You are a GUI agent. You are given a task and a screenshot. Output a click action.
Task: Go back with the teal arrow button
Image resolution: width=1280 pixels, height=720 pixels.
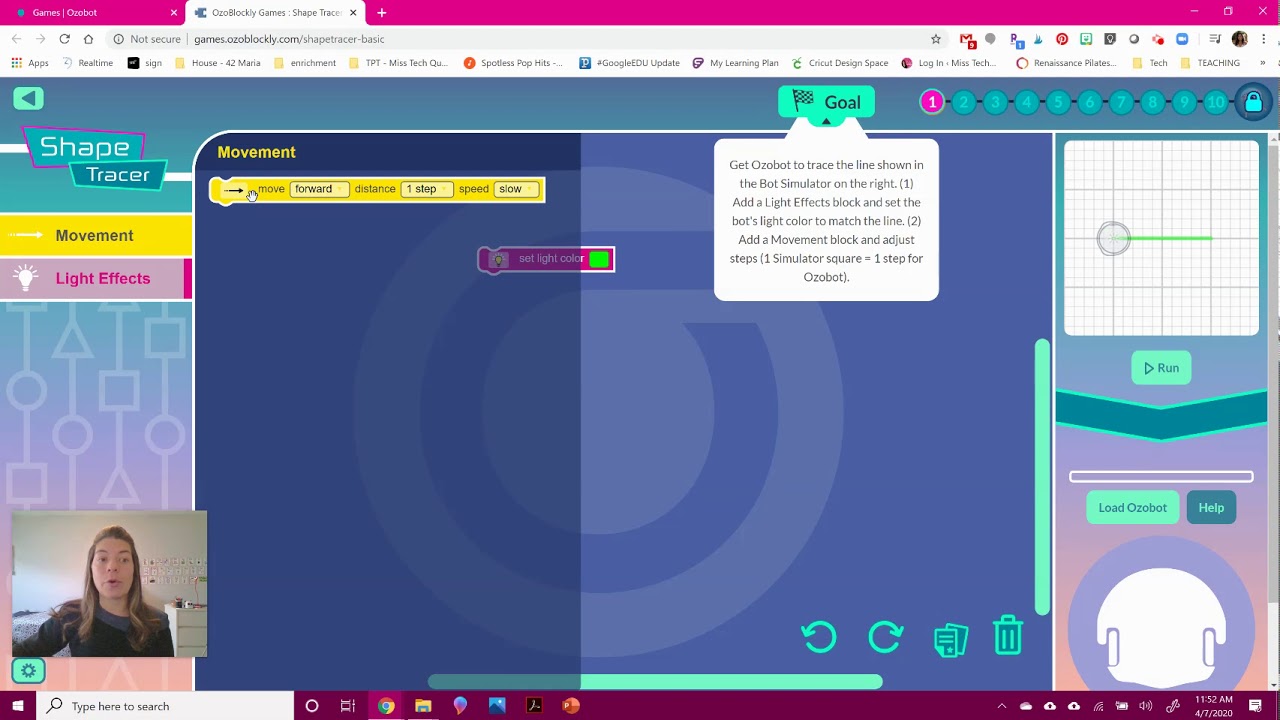28,98
